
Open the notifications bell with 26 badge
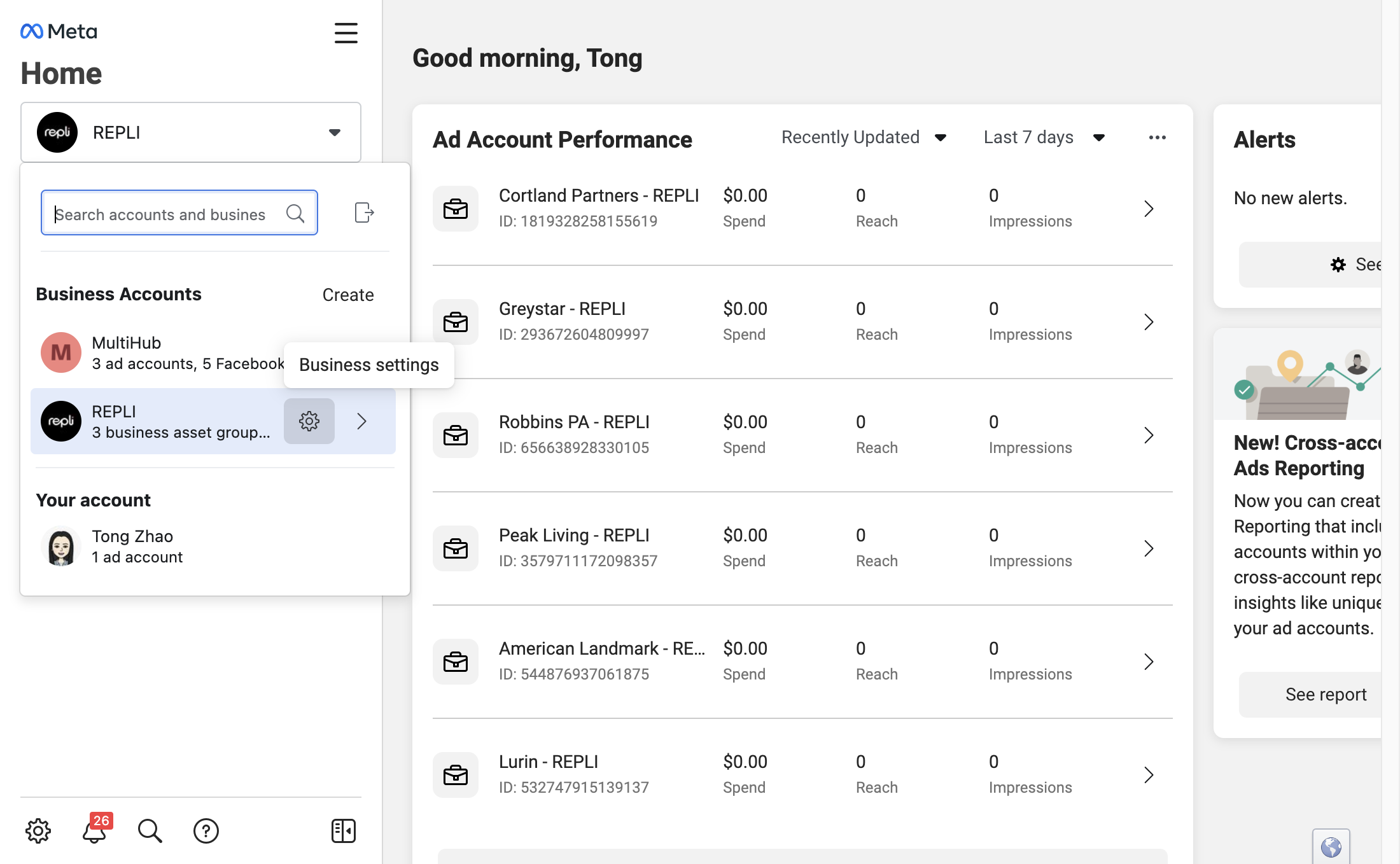[94, 831]
